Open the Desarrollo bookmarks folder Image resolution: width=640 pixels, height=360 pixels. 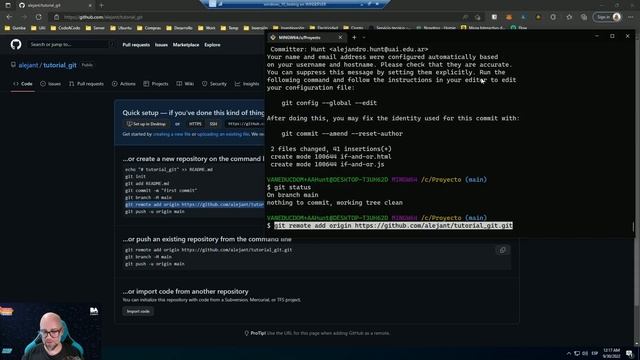pyautogui.click(x=180, y=28)
